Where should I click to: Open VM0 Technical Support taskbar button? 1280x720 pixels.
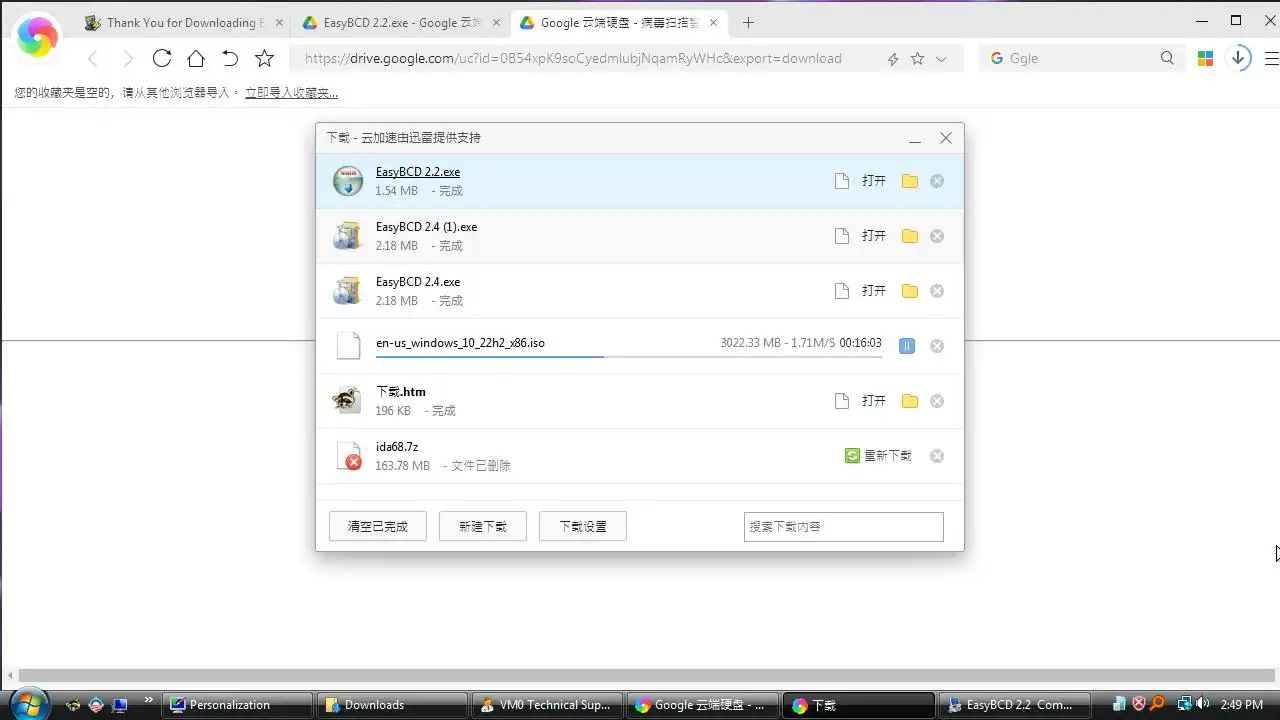click(547, 705)
